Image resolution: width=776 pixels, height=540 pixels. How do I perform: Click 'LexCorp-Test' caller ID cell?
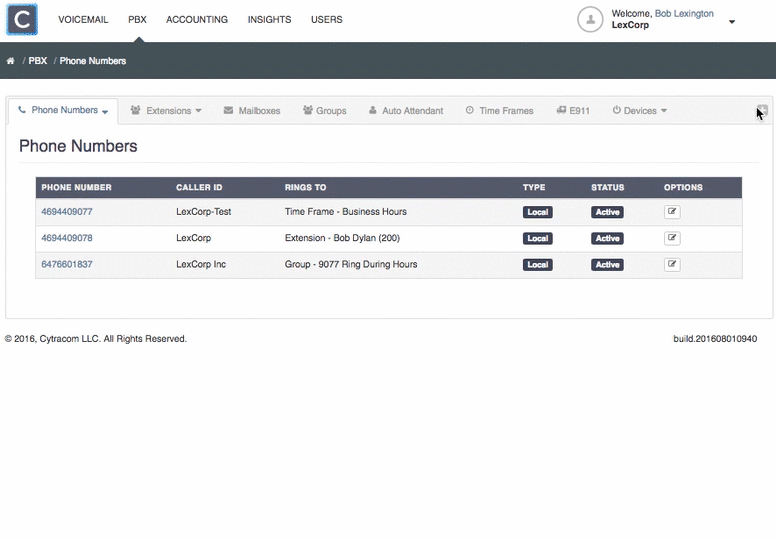tap(203, 212)
